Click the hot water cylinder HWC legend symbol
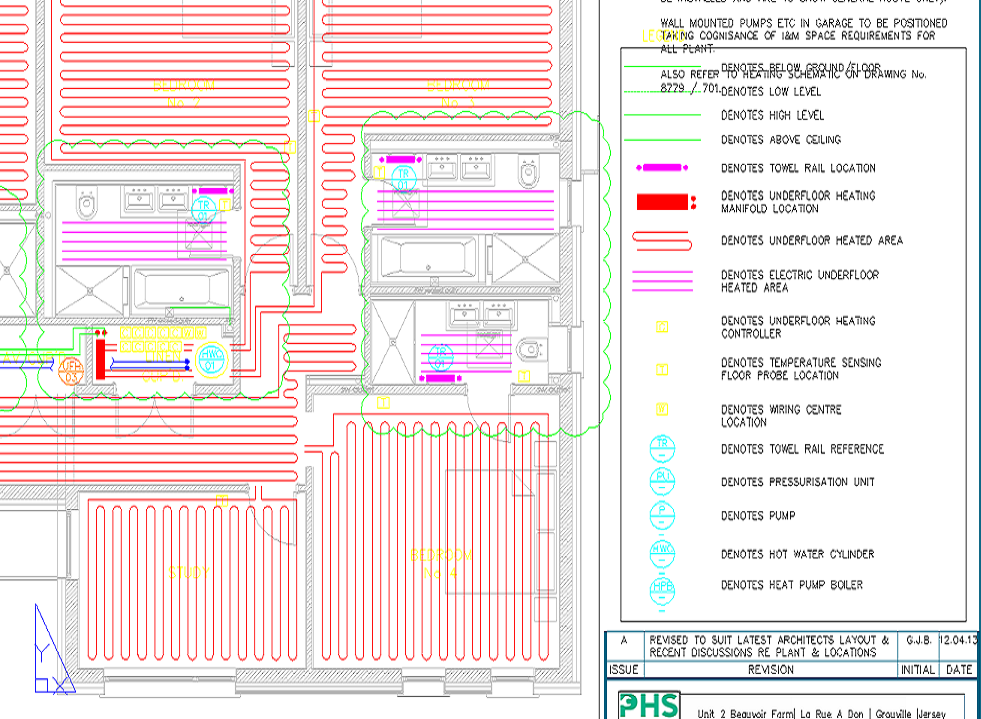 [663, 553]
